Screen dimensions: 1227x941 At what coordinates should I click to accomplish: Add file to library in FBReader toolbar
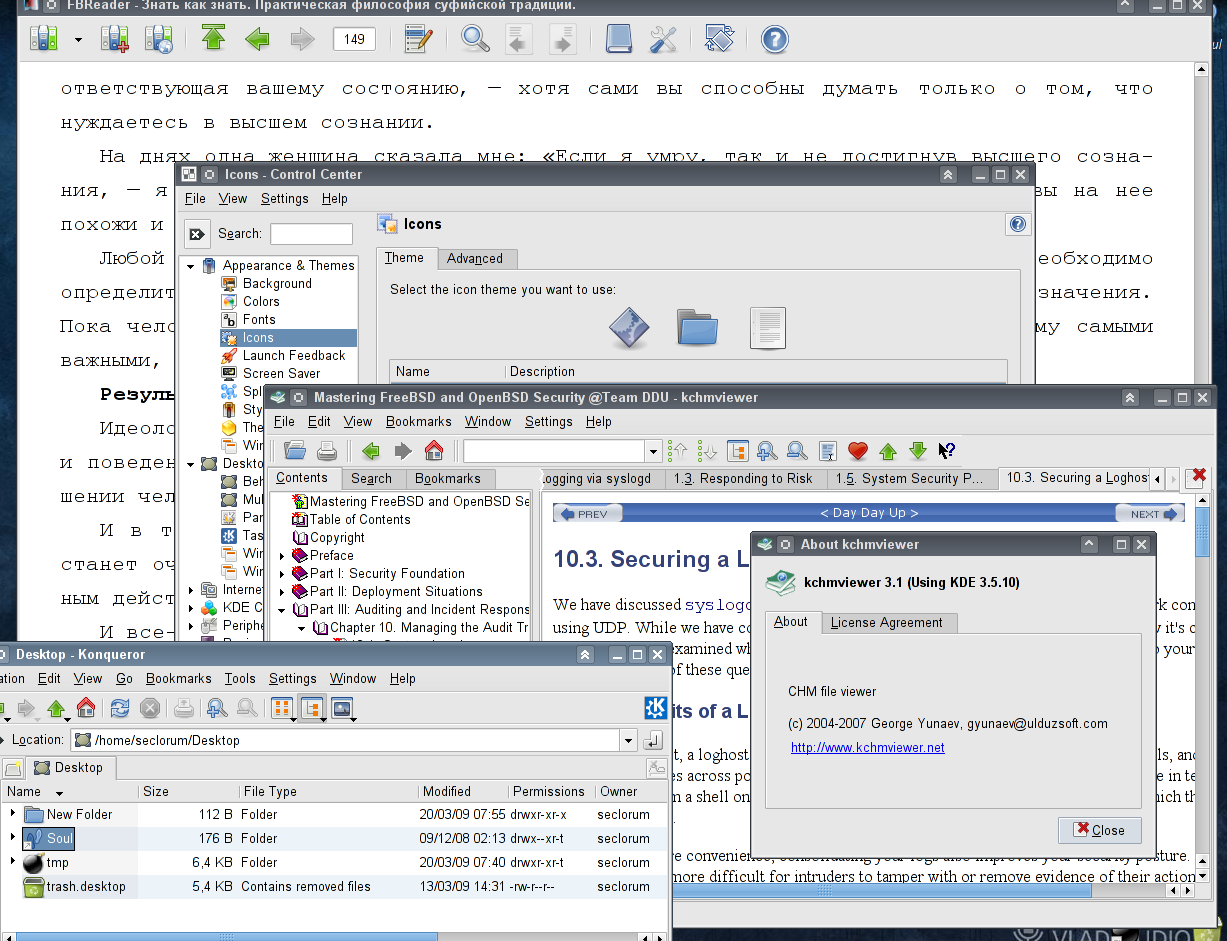point(115,40)
